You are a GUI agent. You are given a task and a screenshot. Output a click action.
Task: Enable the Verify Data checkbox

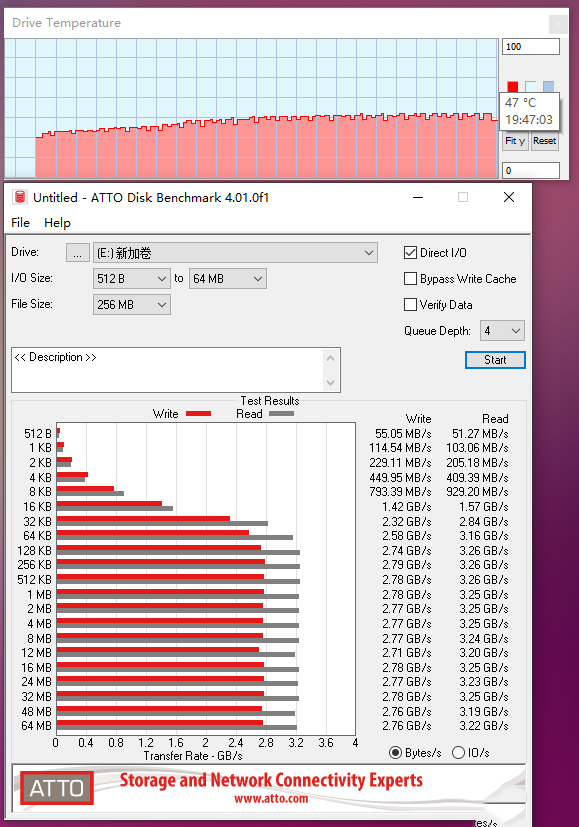click(x=410, y=304)
